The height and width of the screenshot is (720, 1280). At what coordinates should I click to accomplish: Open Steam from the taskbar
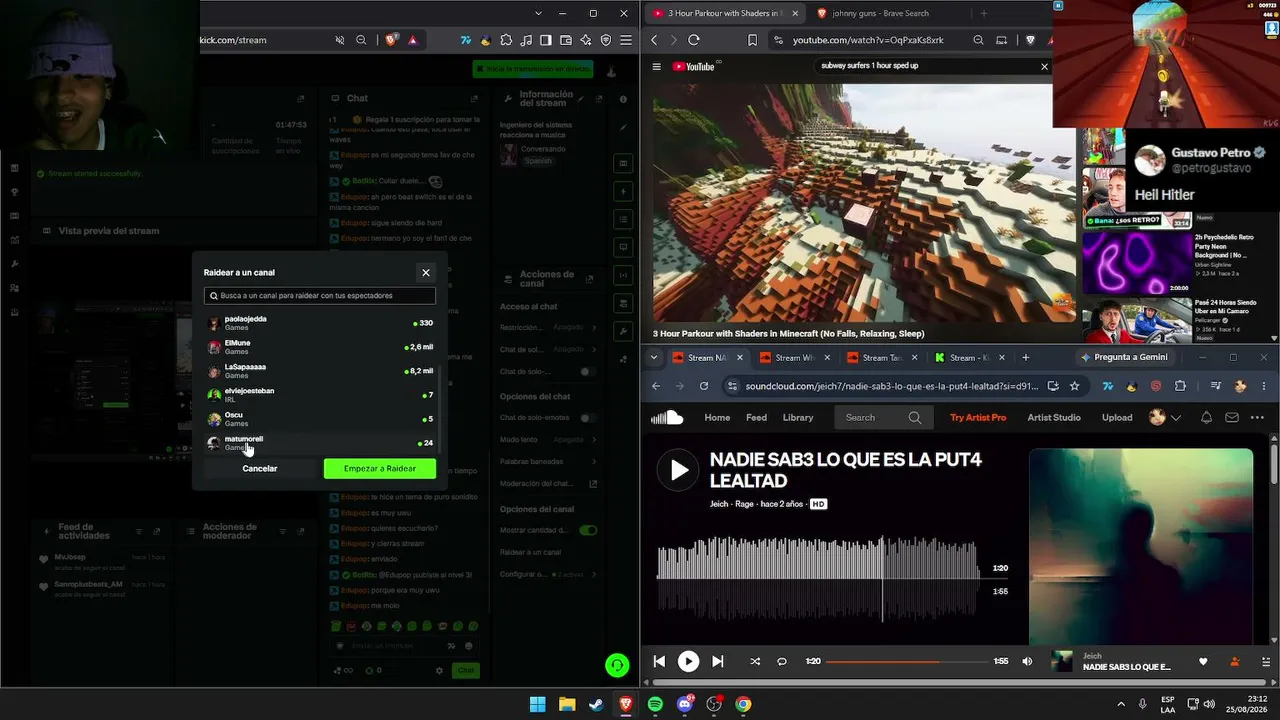click(x=596, y=704)
